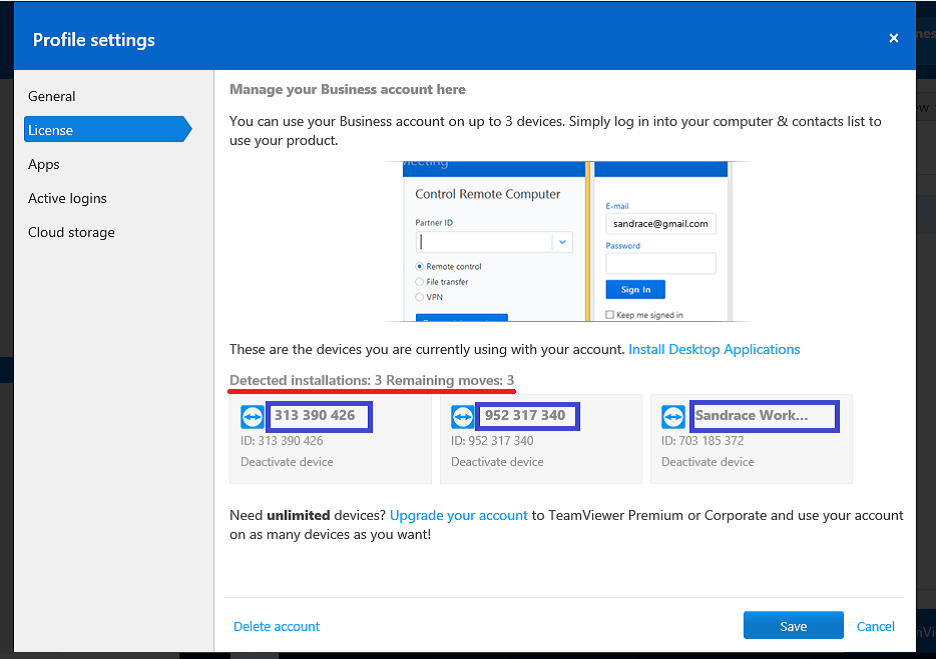Click the login illustration image
936x659 pixels.
(567, 241)
